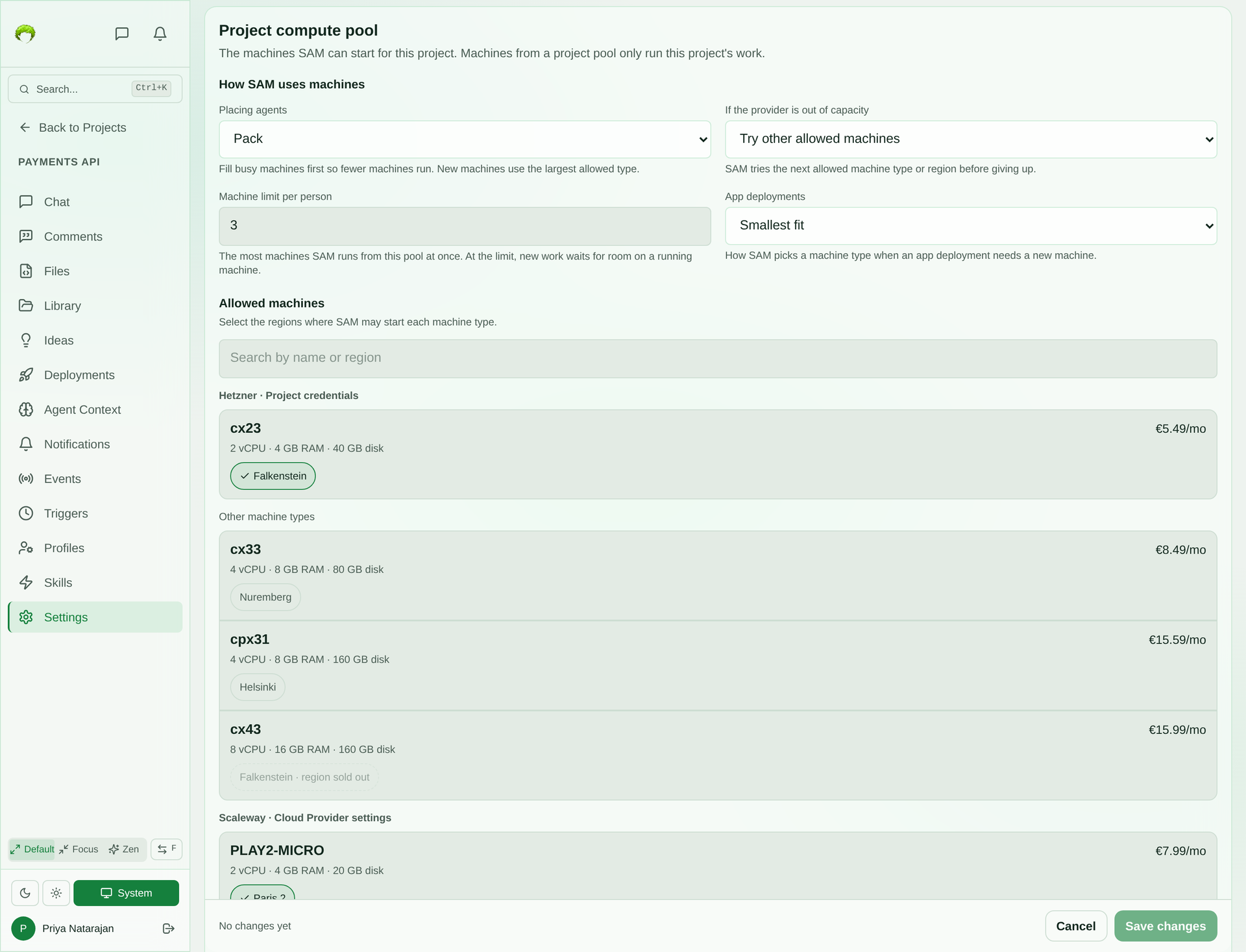
Task: Open the Library section
Action: (95, 306)
